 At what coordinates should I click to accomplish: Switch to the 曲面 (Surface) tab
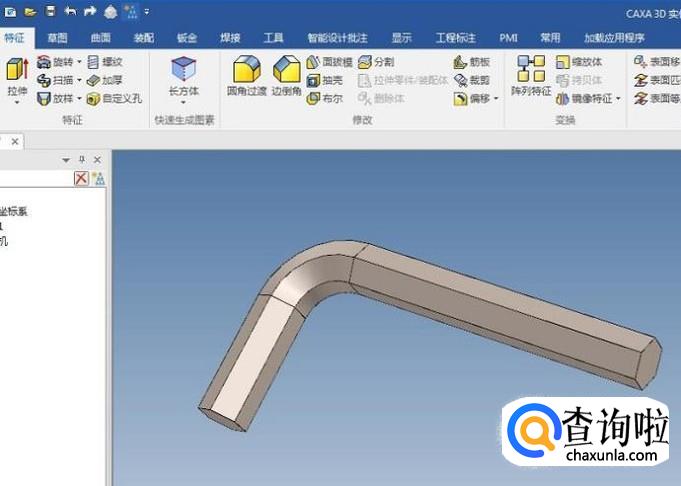point(101,38)
